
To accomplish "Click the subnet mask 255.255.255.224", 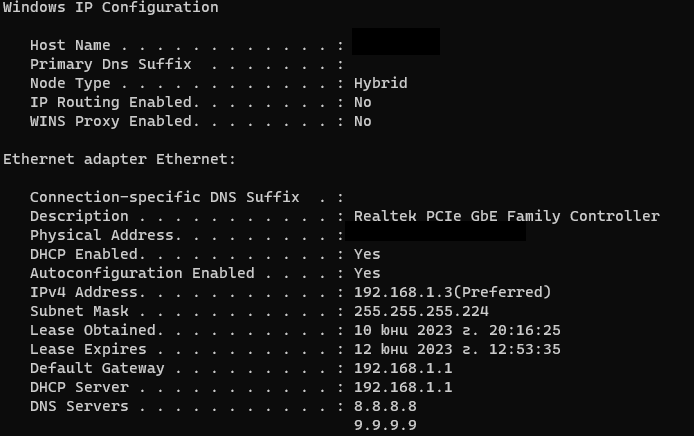I will pyautogui.click(x=420, y=312).
